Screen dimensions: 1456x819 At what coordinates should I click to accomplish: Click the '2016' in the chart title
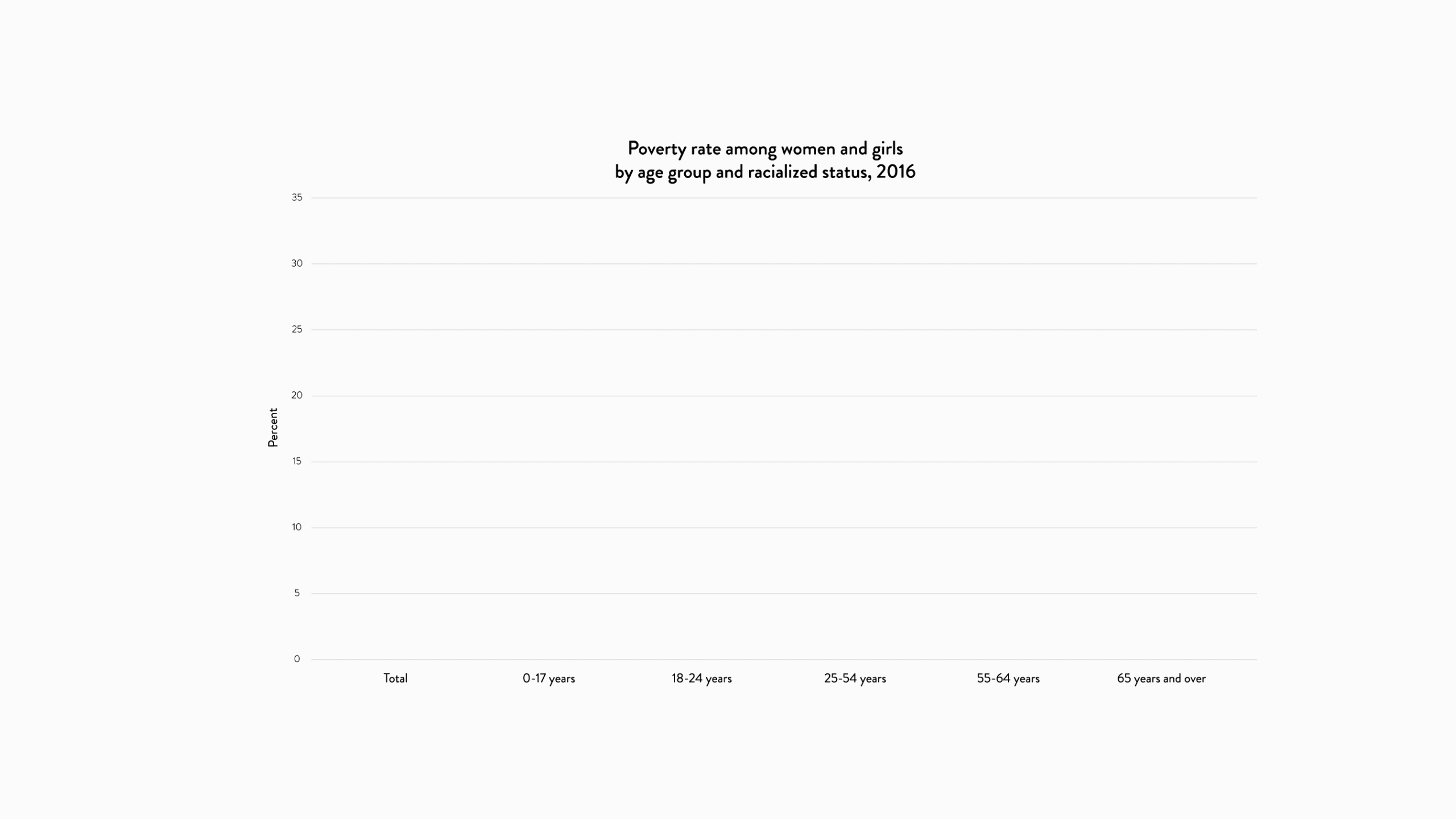(896, 172)
